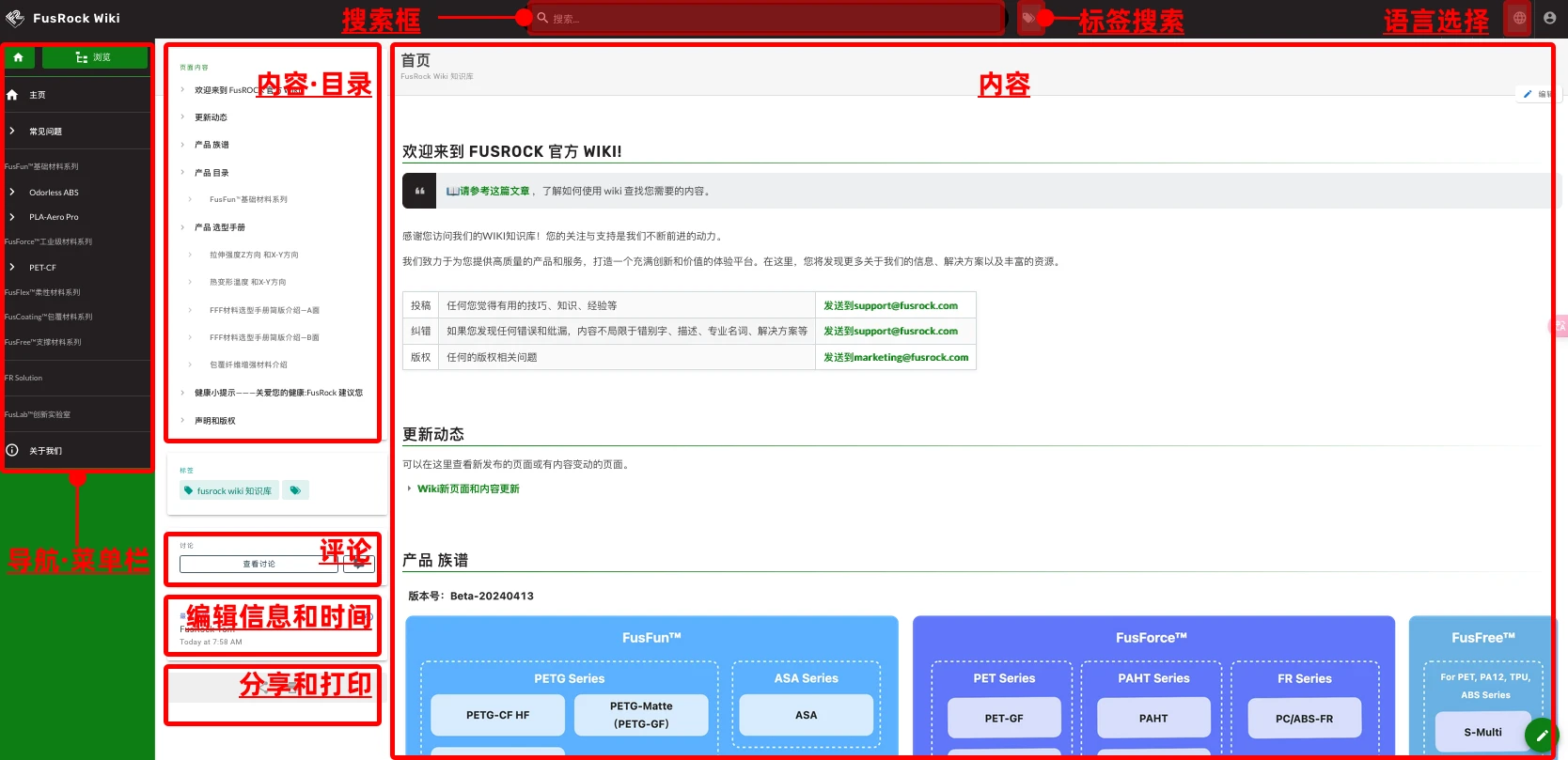The width and height of the screenshot is (1568, 760).
Task: Jump to 拉伸强度Z方向 和X-Y方向 entry
Action: [254, 255]
